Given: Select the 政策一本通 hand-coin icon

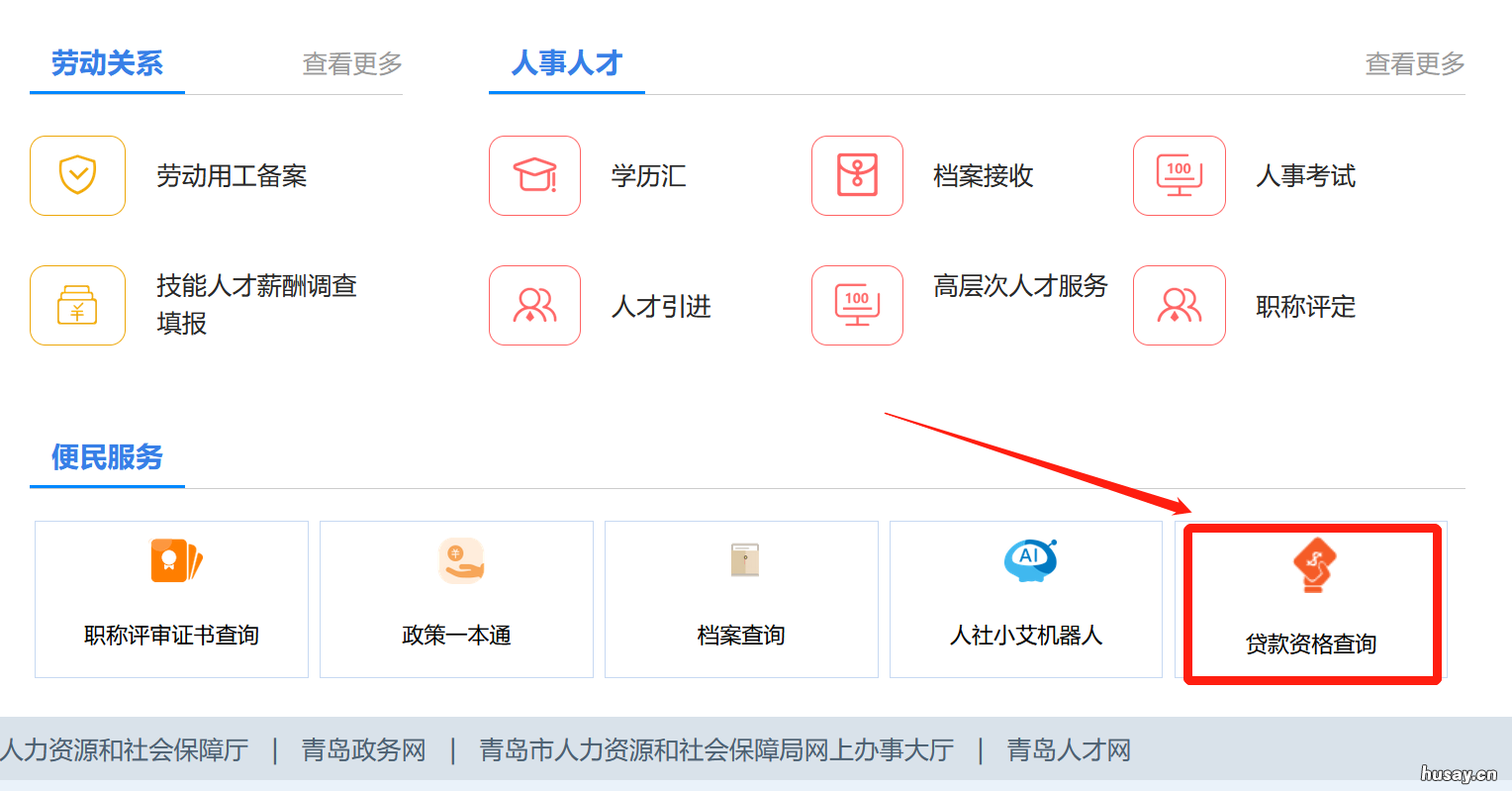Looking at the screenshot, I should click(455, 560).
